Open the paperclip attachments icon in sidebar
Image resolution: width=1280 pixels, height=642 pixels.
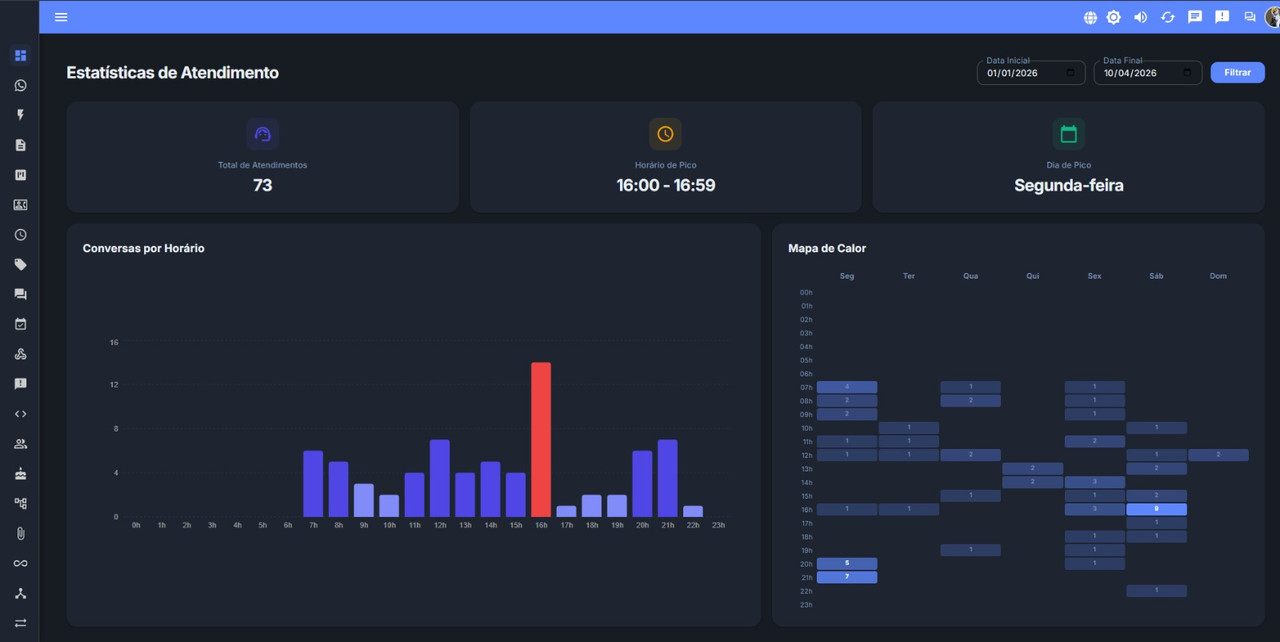20,534
